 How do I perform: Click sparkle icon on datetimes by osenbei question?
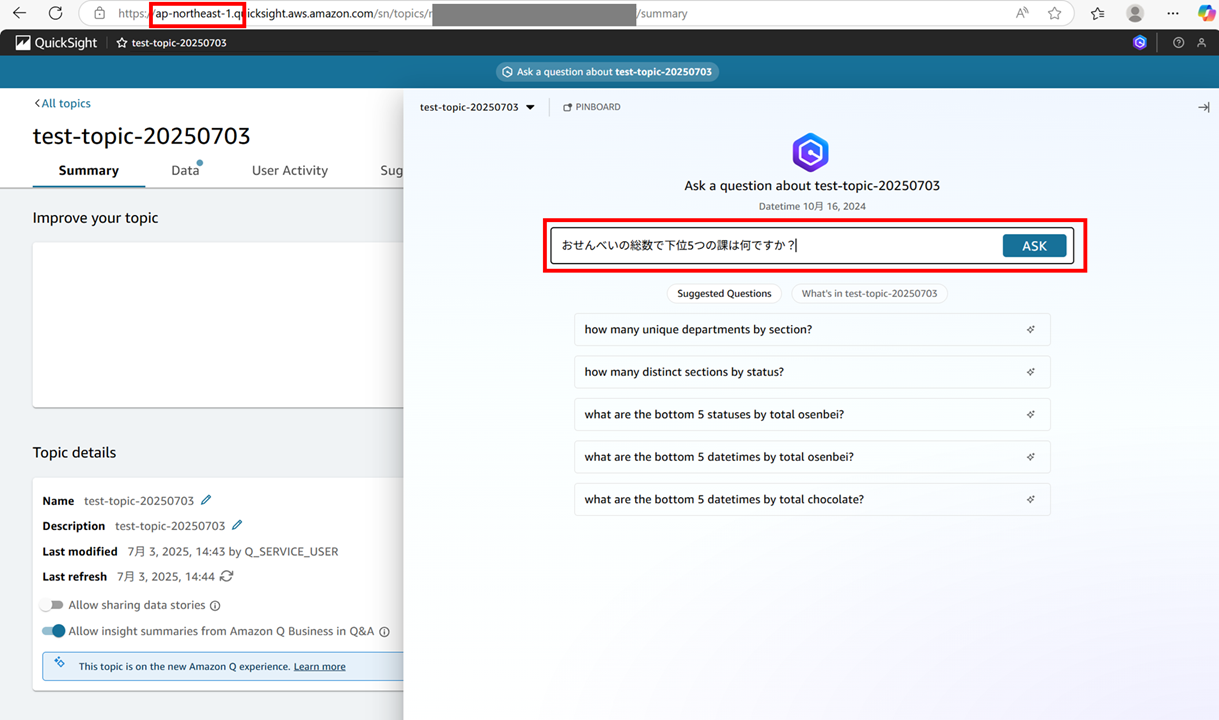1031,457
